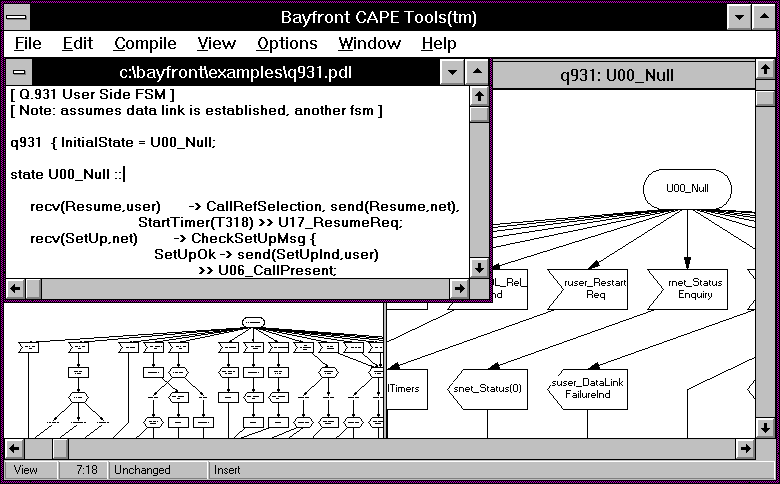Viewport: 780px width, 484px height.
Task: Maximize the q931.pdl editor window
Action: coord(477,73)
